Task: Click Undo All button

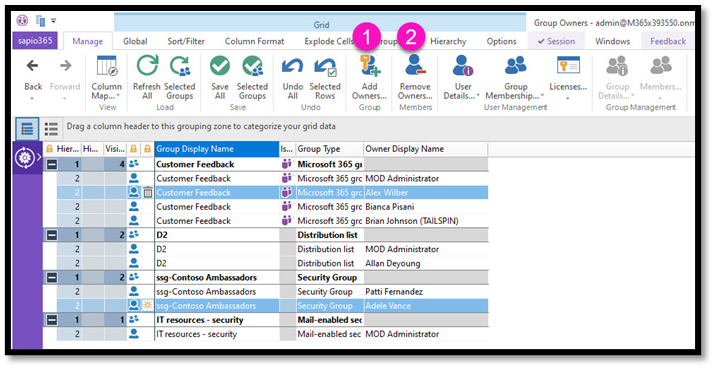Action: 292,77
